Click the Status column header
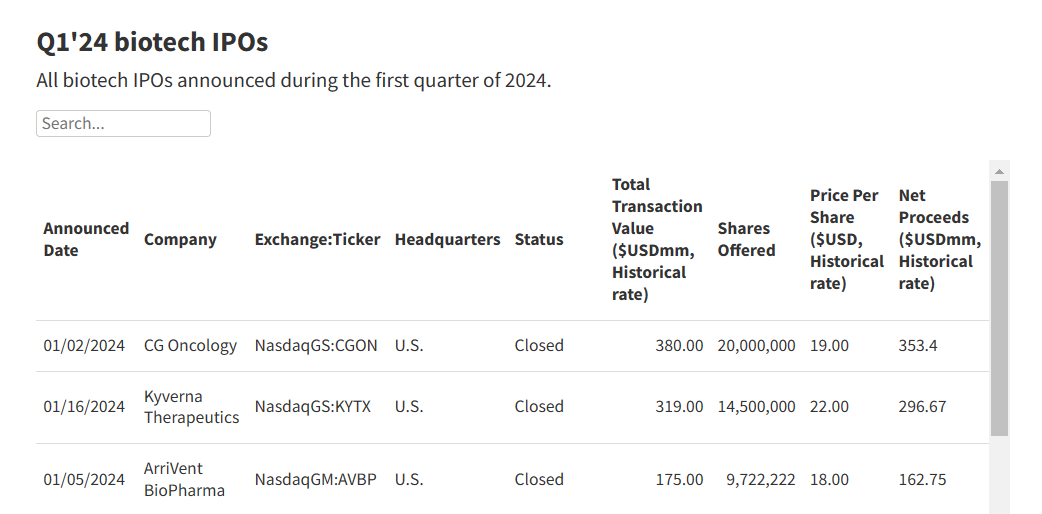 point(539,239)
